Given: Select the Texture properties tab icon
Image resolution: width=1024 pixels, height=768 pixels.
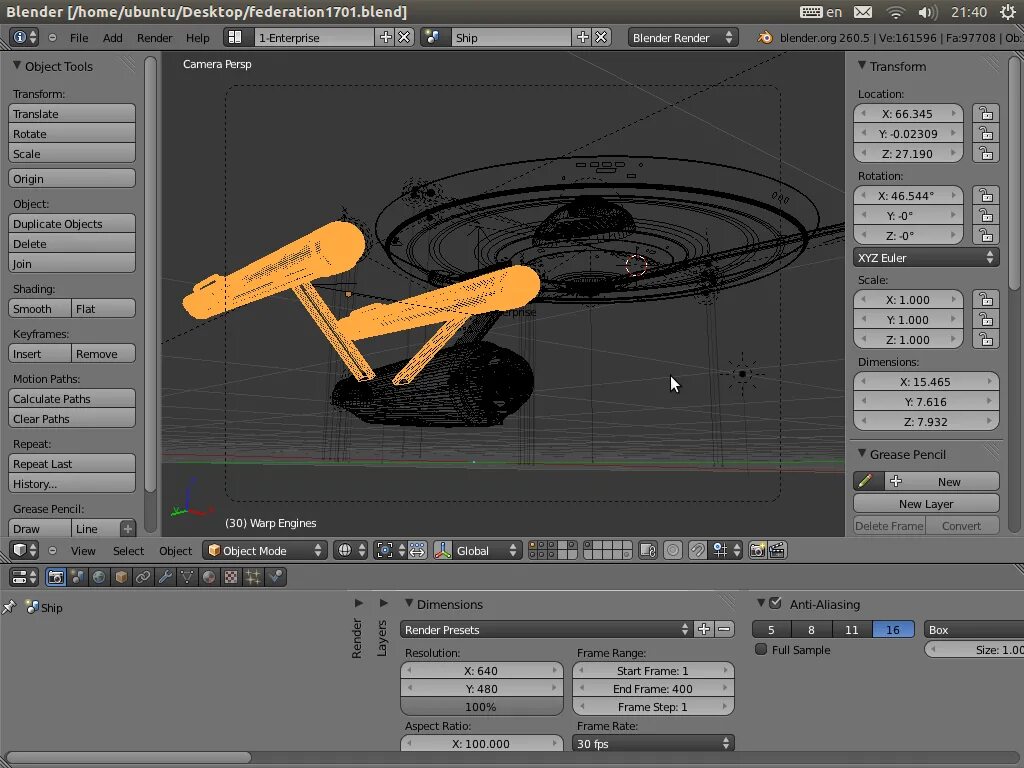Looking at the screenshot, I should (x=231, y=577).
